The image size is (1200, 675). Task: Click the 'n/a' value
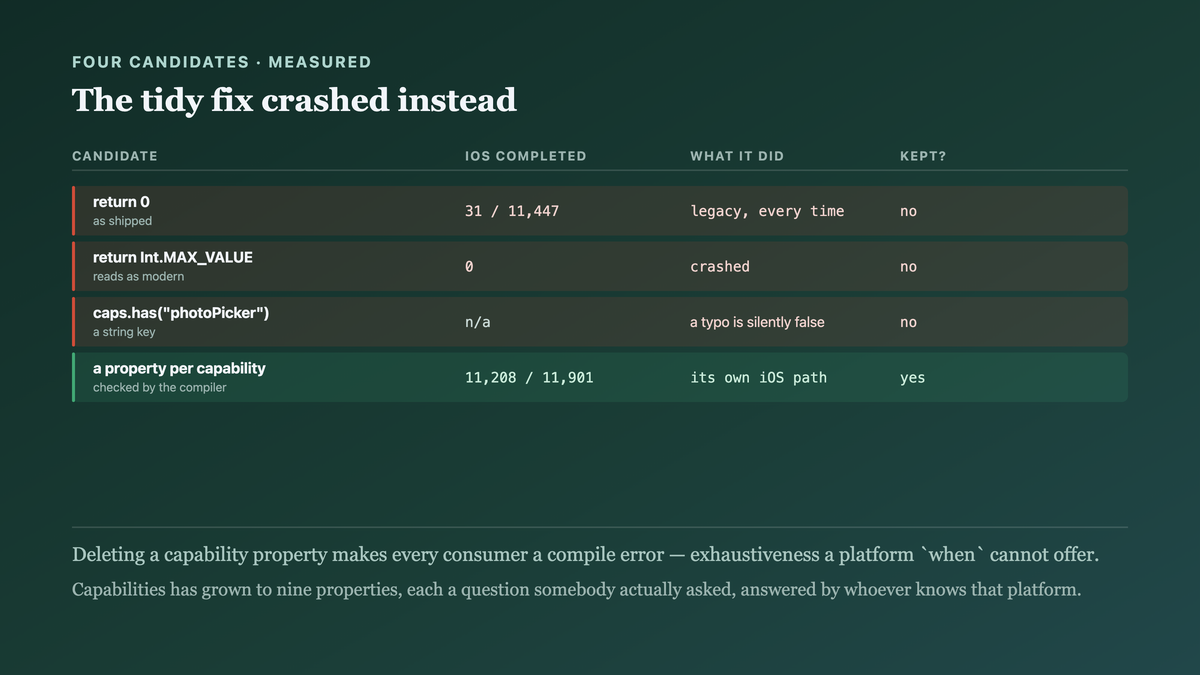(478, 322)
